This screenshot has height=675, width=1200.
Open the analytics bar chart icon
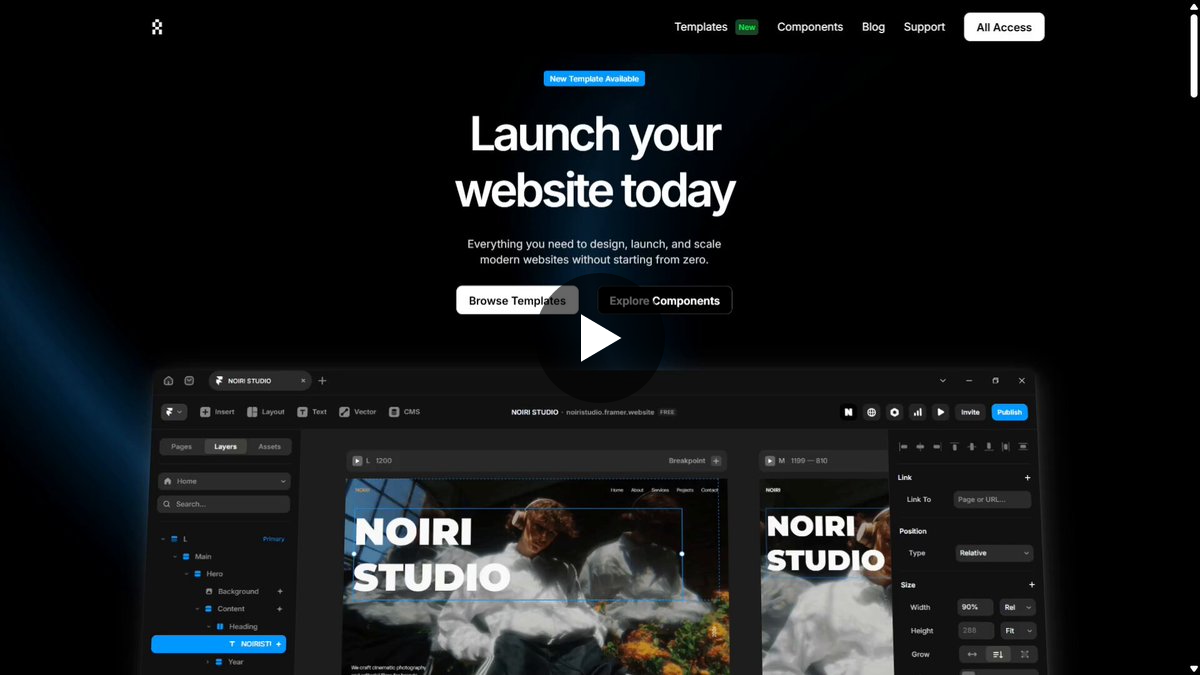[x=917, y=412]
